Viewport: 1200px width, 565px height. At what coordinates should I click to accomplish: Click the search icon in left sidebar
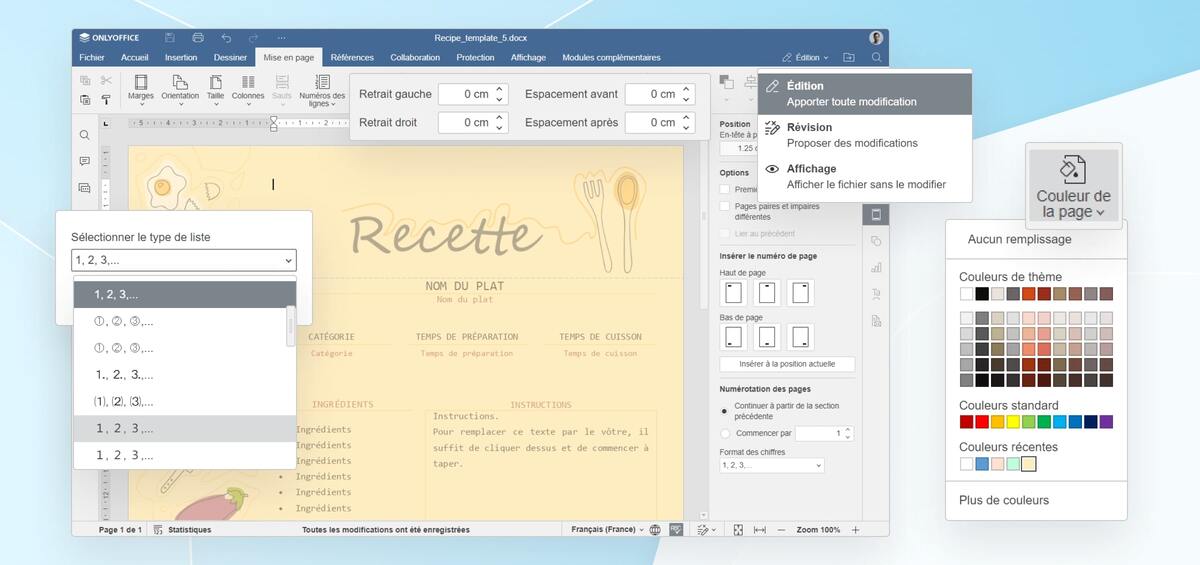[84, 135]
